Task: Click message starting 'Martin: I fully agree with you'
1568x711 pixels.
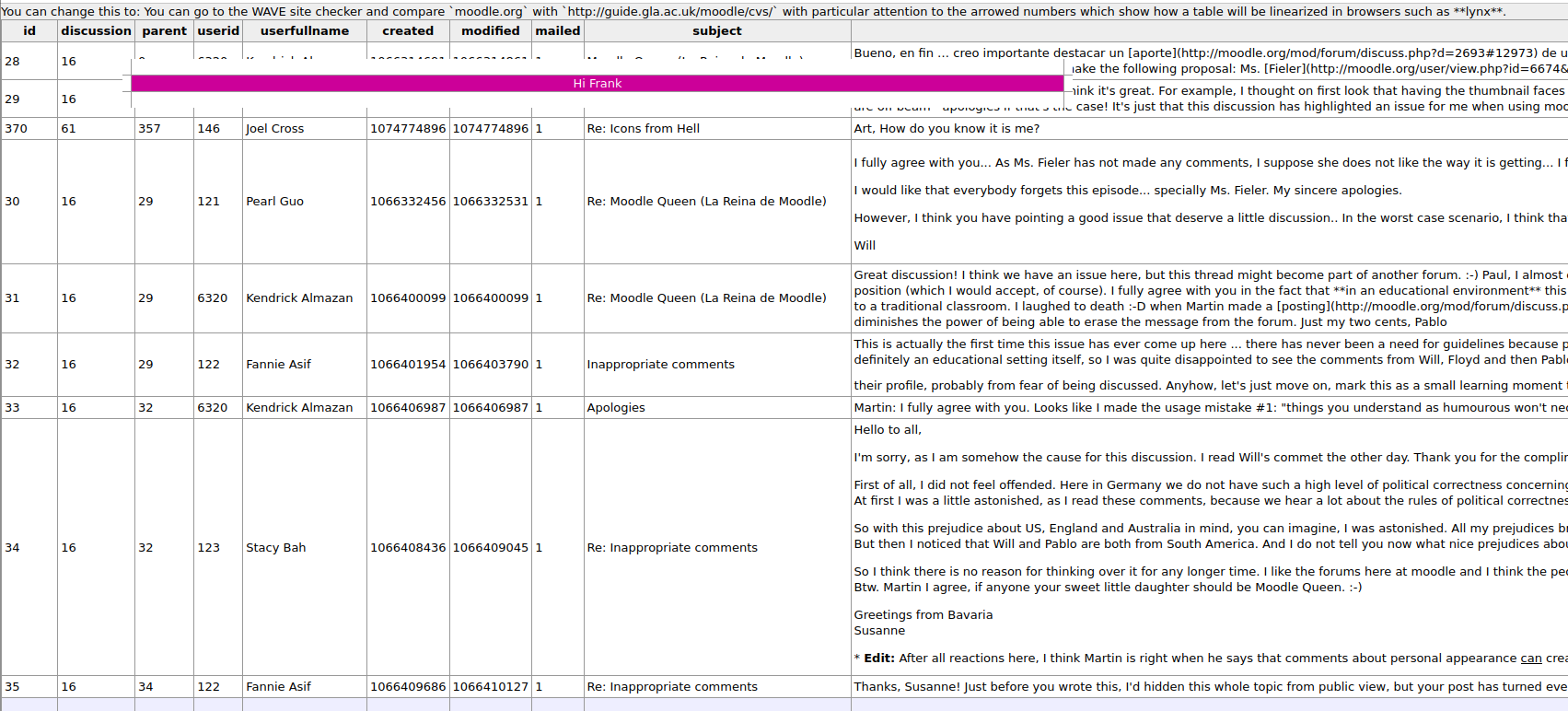Action: pyautogui.click(x=1210, y=407)
